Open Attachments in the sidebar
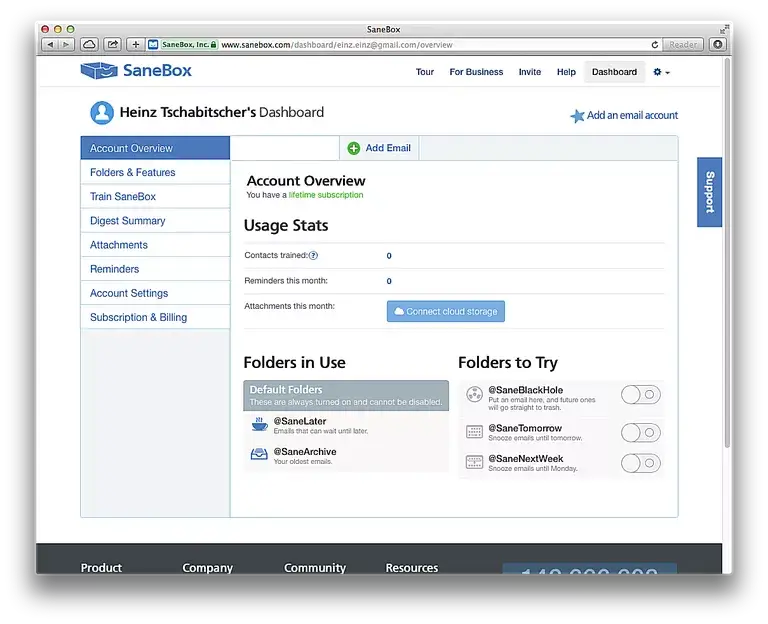The width and height of the screenshot is (768, 624). (155, 245)
